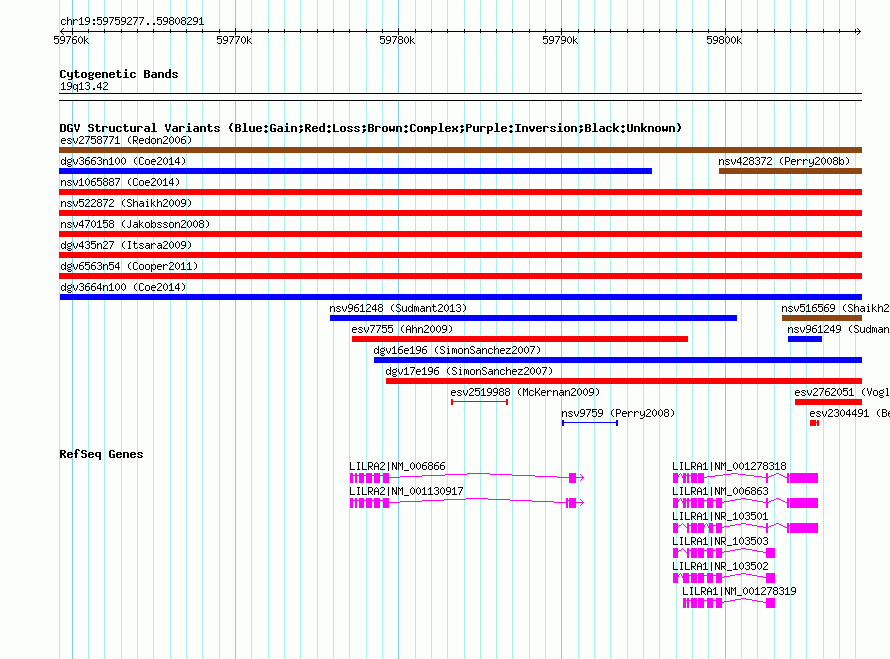Click the nsv1065887 (Coe2014) red loss bar

460,192
